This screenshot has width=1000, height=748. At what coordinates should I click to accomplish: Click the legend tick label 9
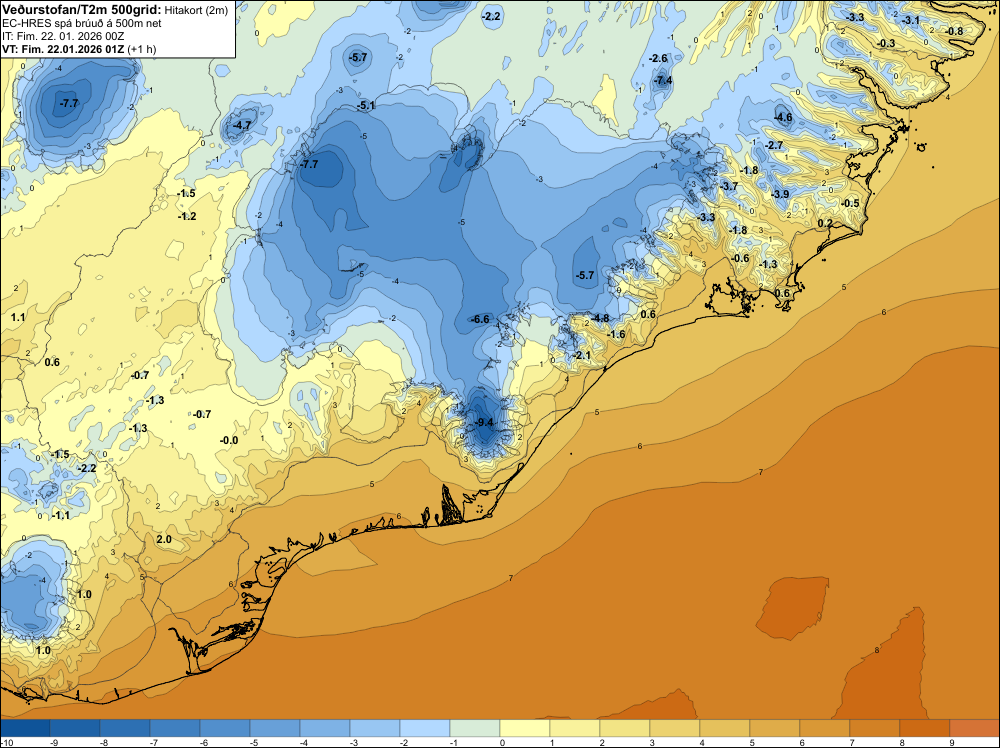pyautogui.click(x=952, y=742)
